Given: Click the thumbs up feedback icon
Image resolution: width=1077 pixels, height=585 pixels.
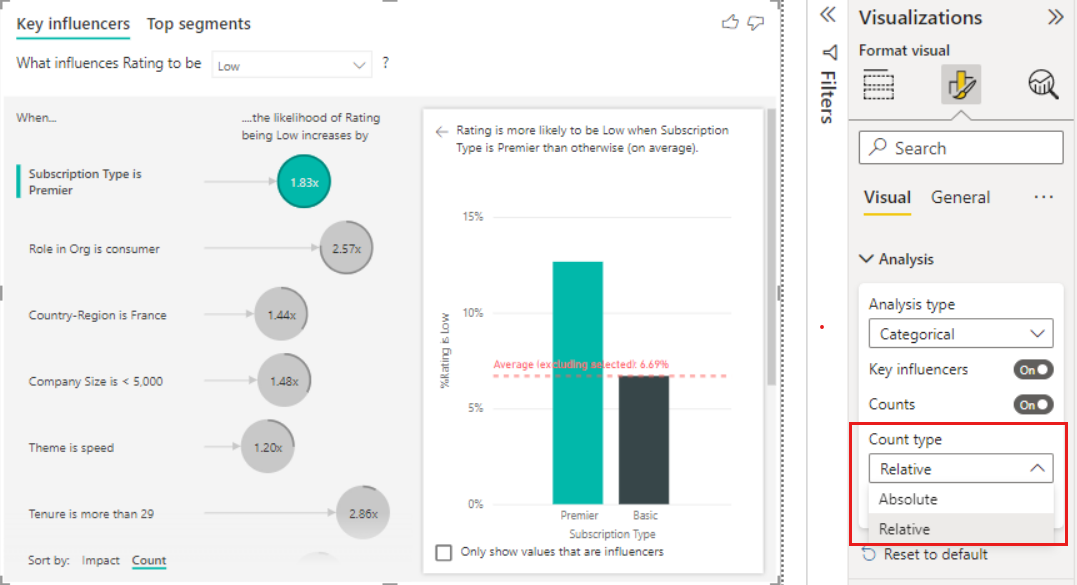Looking at the screenshot, I should click(730, 23).
